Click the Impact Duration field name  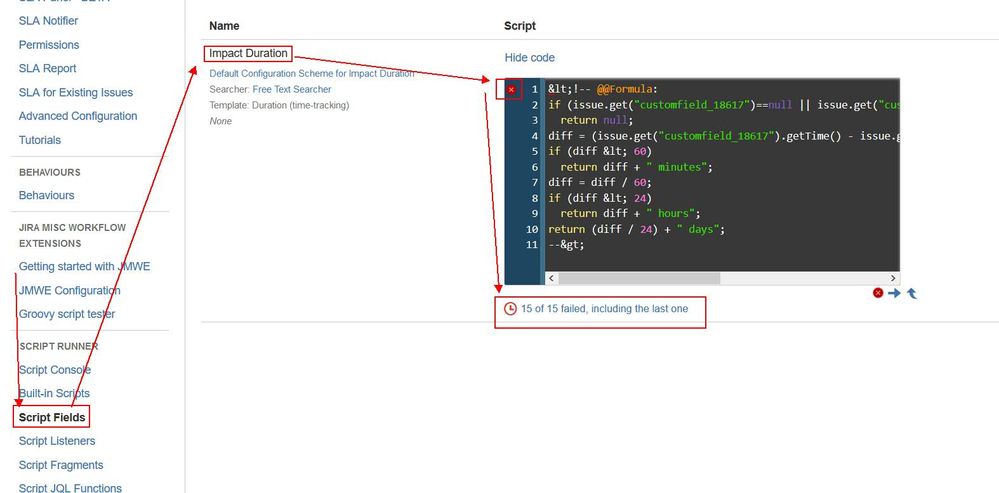click(248, 54)
